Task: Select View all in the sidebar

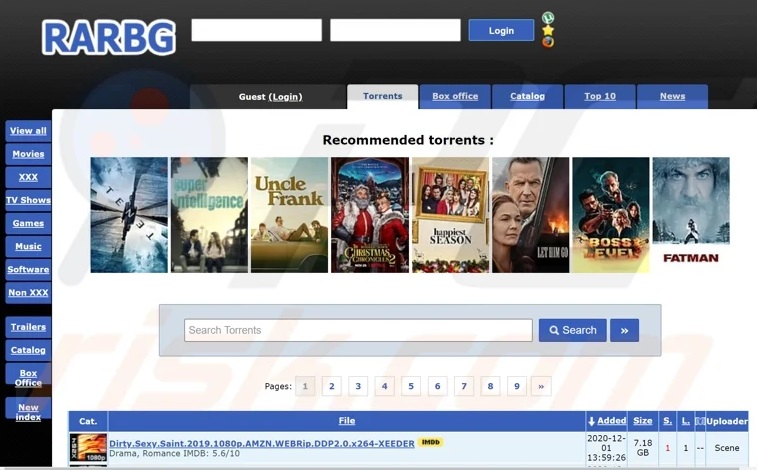Action: (28, 131)
